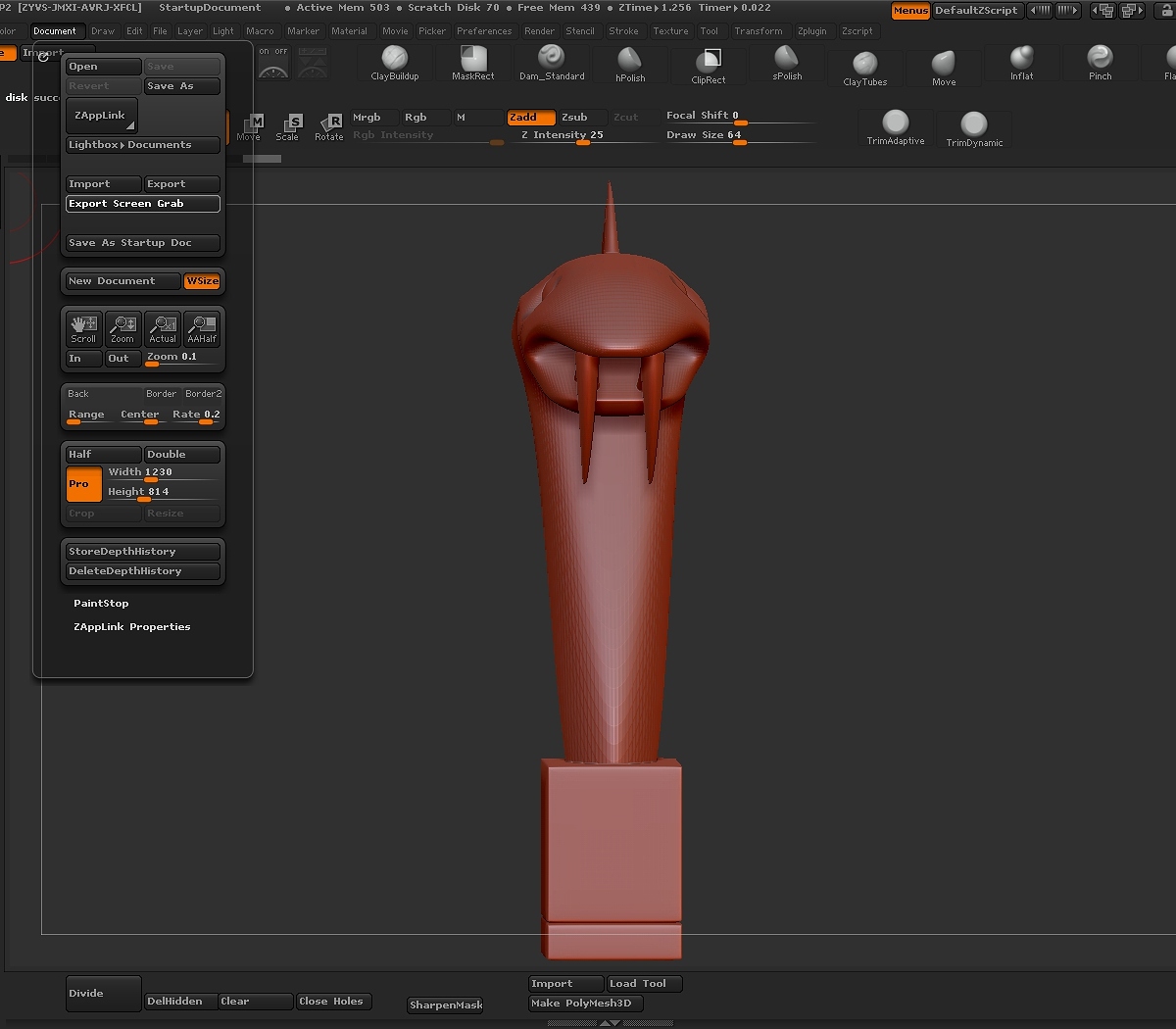Click the Load Tool button

click(644, 984)
